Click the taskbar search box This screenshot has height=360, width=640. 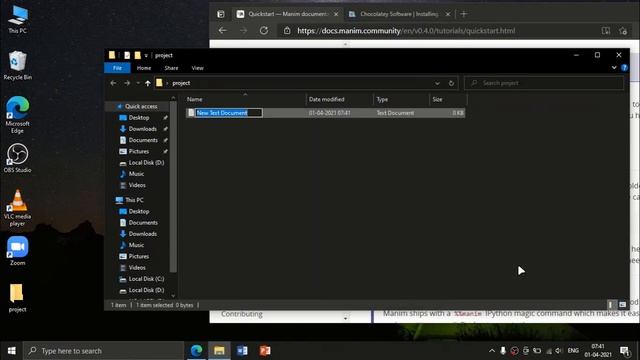[x=103, y=351]
